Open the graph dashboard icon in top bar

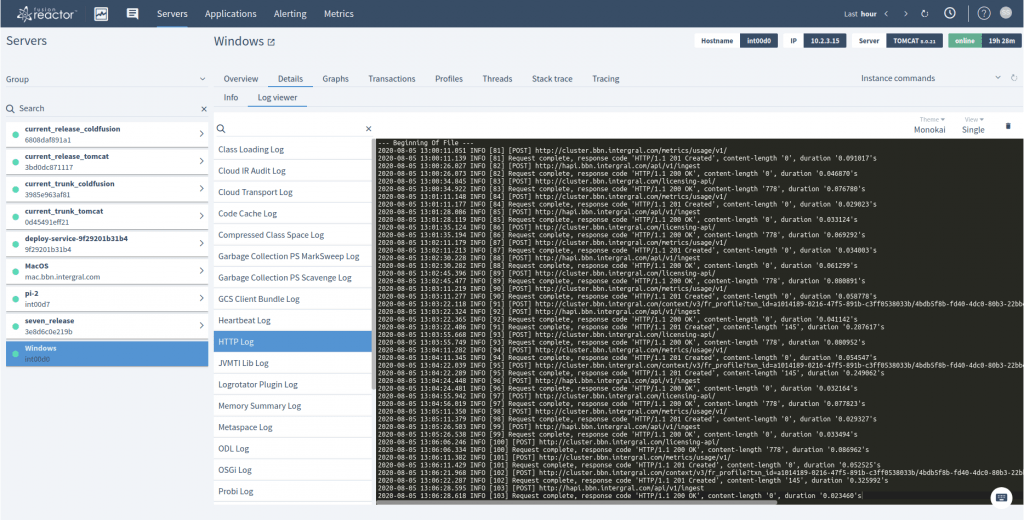click(x=101, y=14)
